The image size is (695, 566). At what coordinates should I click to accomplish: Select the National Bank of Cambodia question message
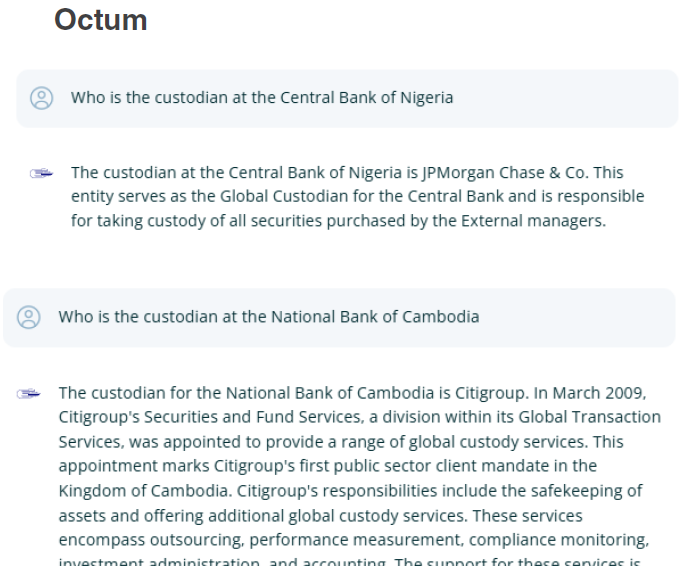[x=339, y=317]
